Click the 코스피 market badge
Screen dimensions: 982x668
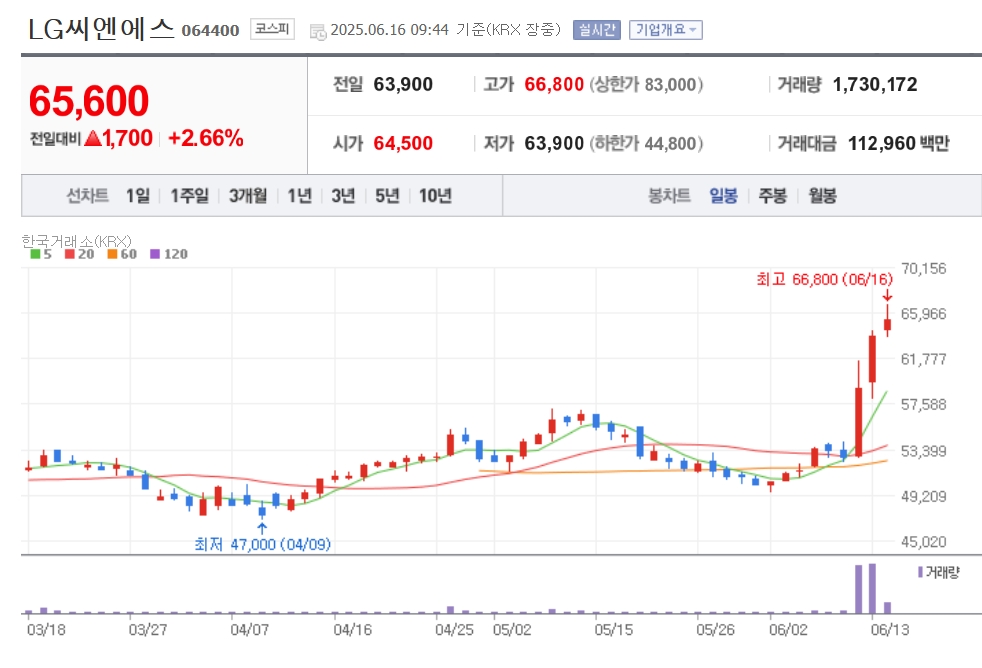tap(272, 29)
